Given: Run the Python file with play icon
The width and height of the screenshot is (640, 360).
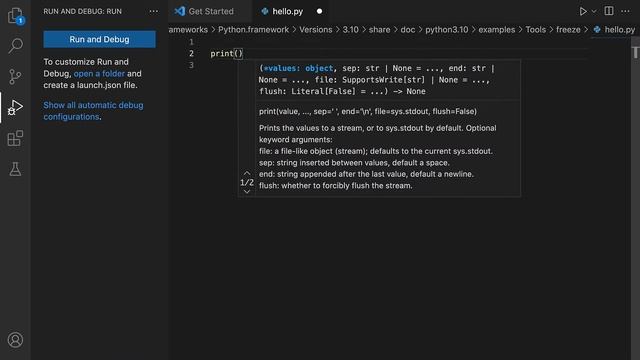Looking at the screenshot, I should [x=583, y=11].
